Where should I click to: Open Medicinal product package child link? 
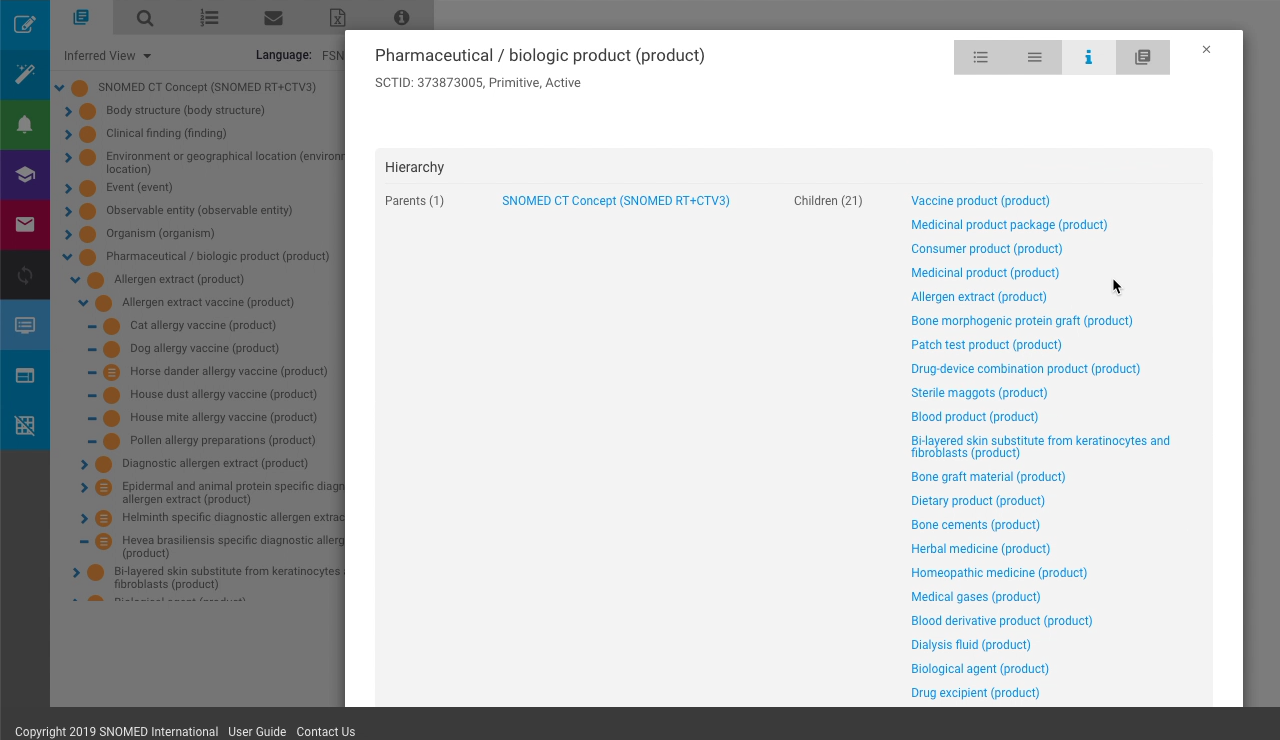(1009, 225)
